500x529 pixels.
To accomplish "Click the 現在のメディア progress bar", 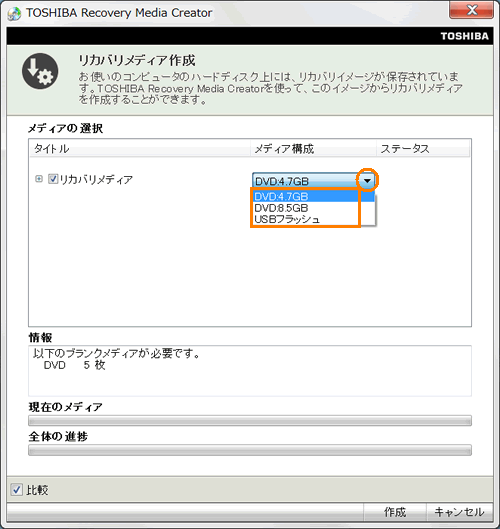I will [x=250, y=421].
